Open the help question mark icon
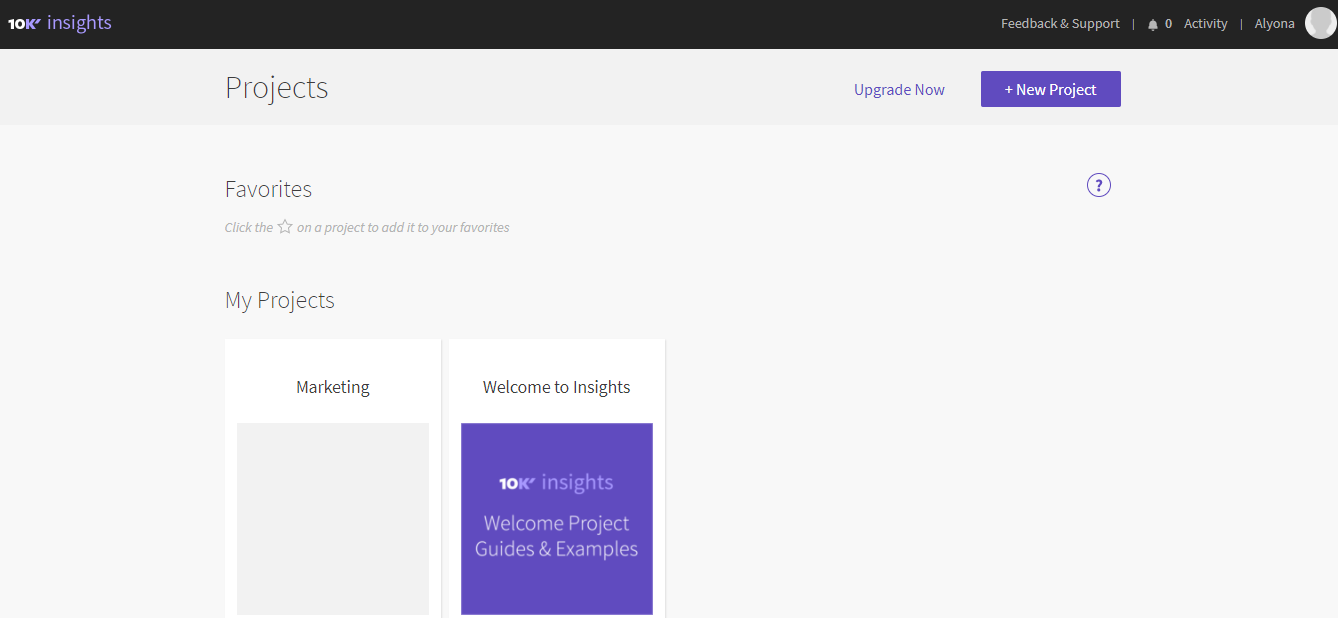The image size is (1338, 618). click(1099, 185)
